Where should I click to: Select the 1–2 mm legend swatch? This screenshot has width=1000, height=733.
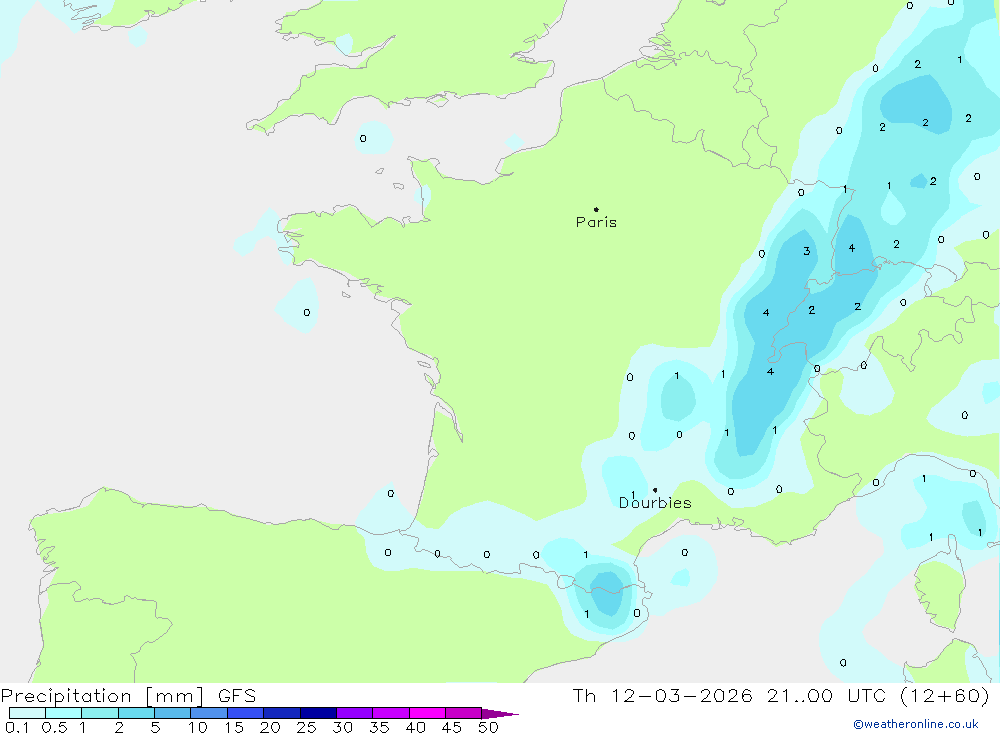click(100, 713)
